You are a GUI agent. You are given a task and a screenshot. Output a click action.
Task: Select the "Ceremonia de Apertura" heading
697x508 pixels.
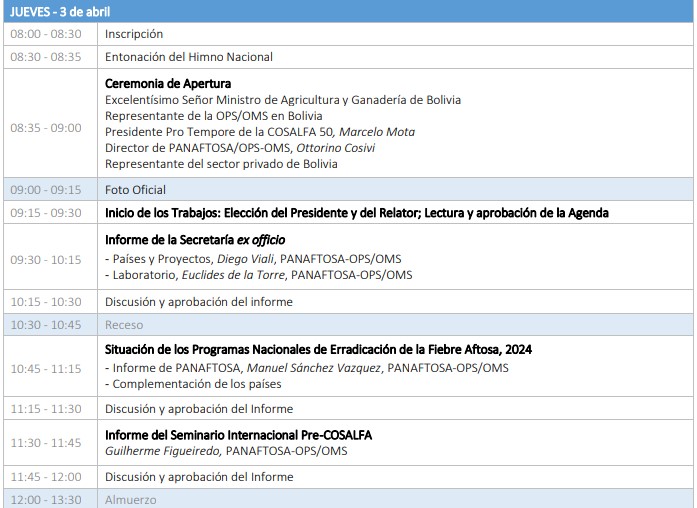(168, 84)
